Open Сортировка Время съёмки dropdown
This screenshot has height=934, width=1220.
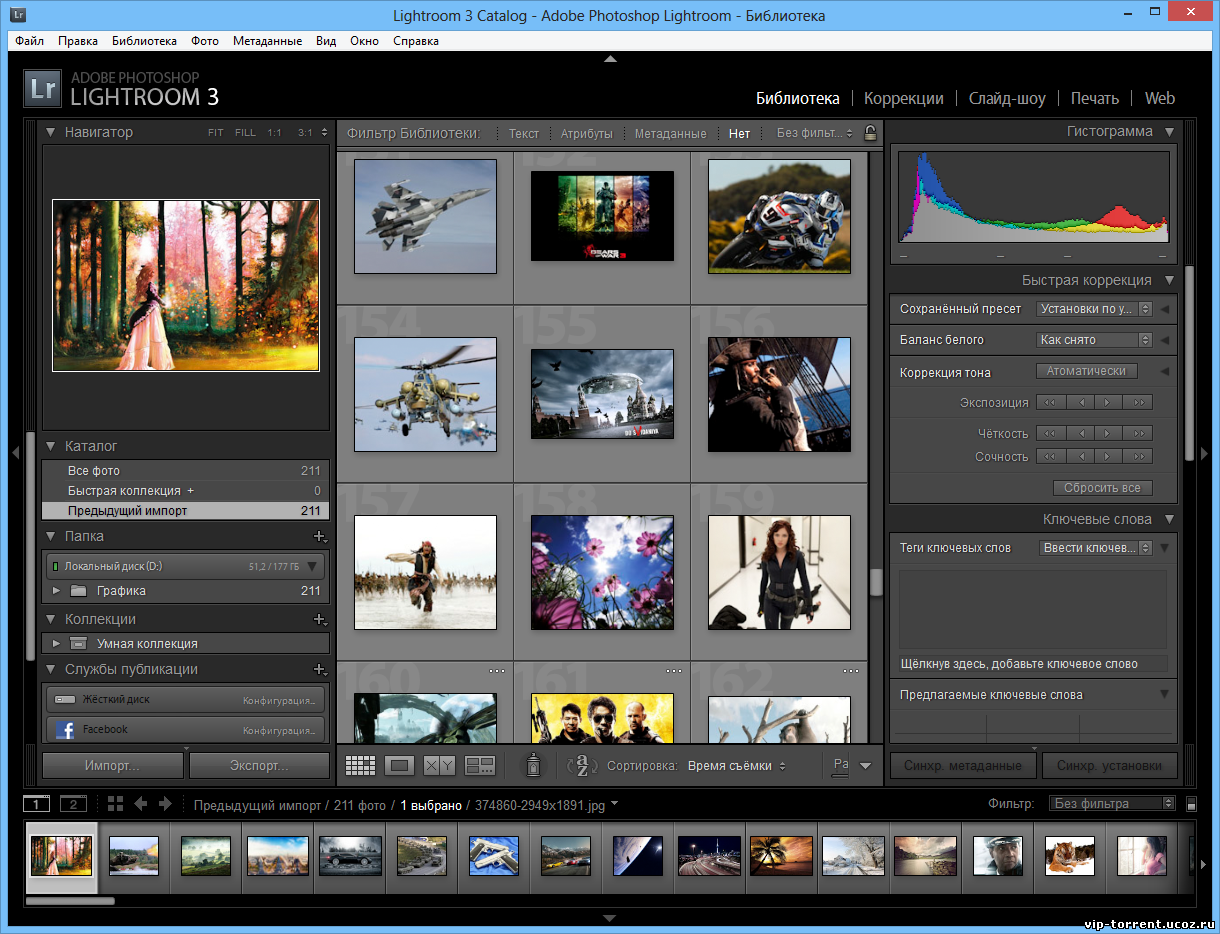tap(737, 766)
